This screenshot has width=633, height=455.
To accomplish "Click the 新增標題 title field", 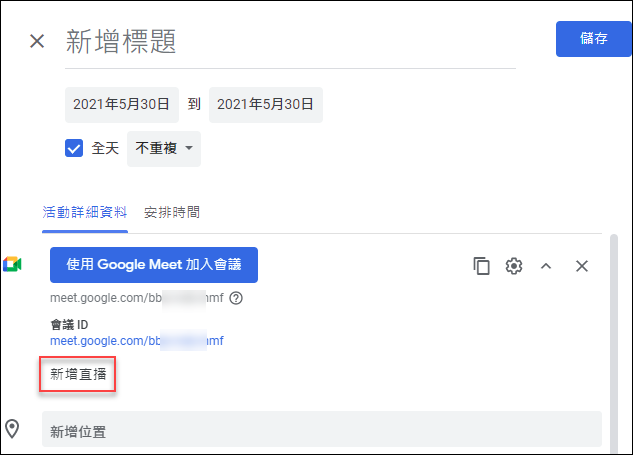I will pos(290,42).
